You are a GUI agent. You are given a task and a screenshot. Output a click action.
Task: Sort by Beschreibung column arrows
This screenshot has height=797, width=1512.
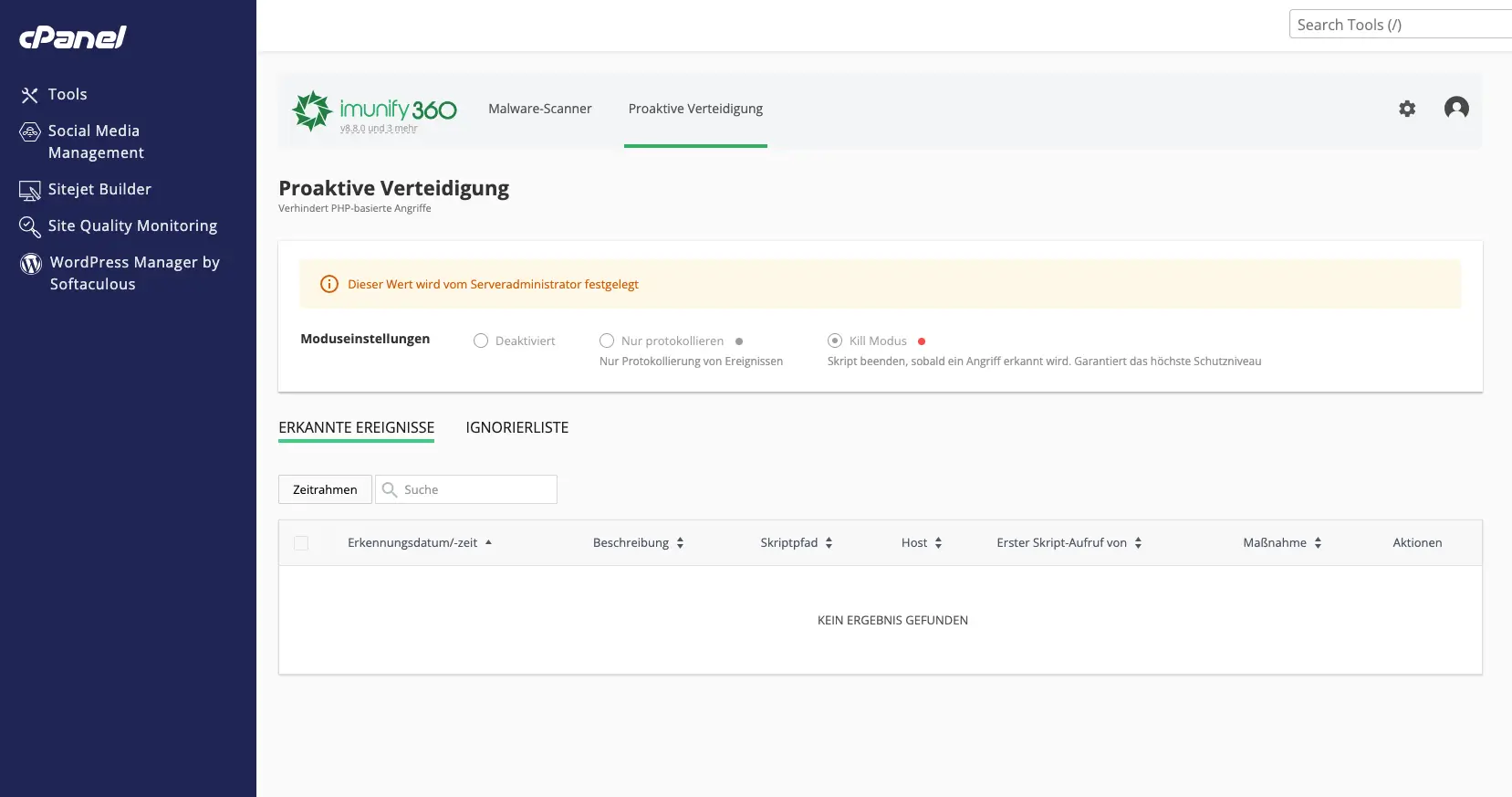680,543
